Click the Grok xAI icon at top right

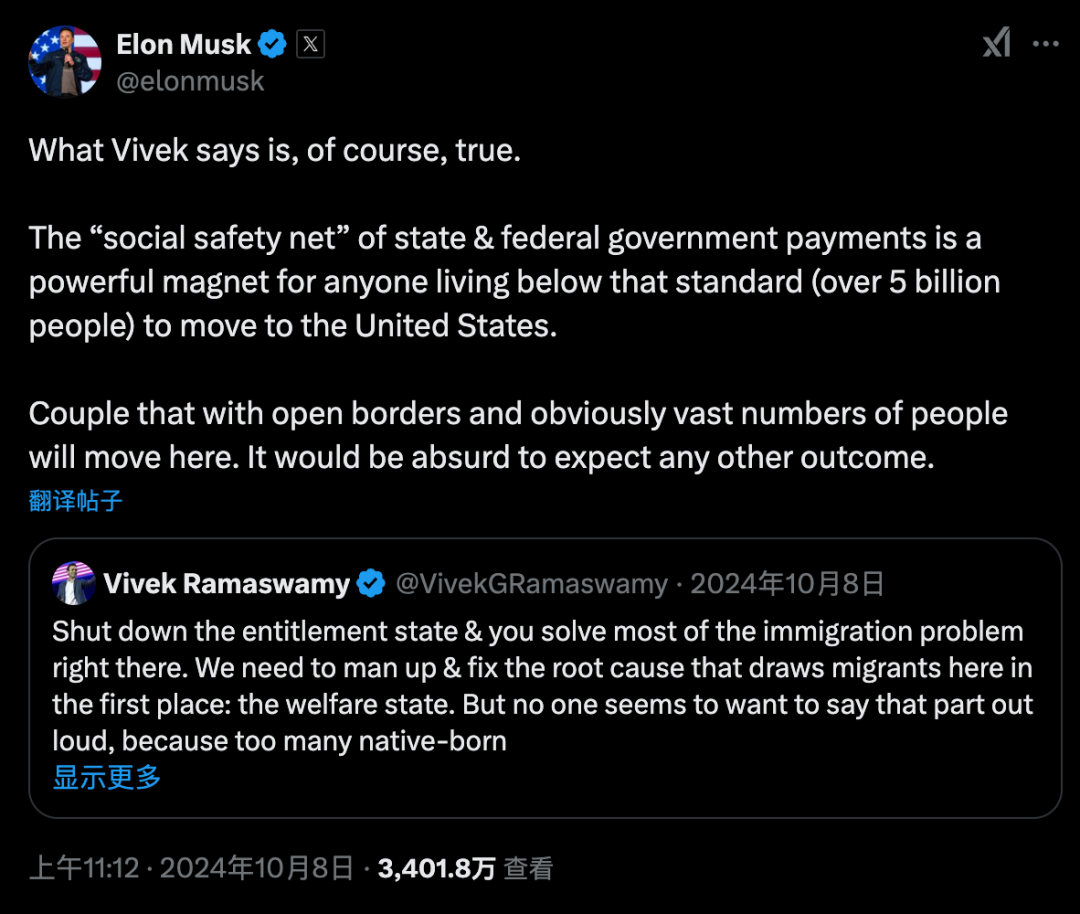coord(996,43)
